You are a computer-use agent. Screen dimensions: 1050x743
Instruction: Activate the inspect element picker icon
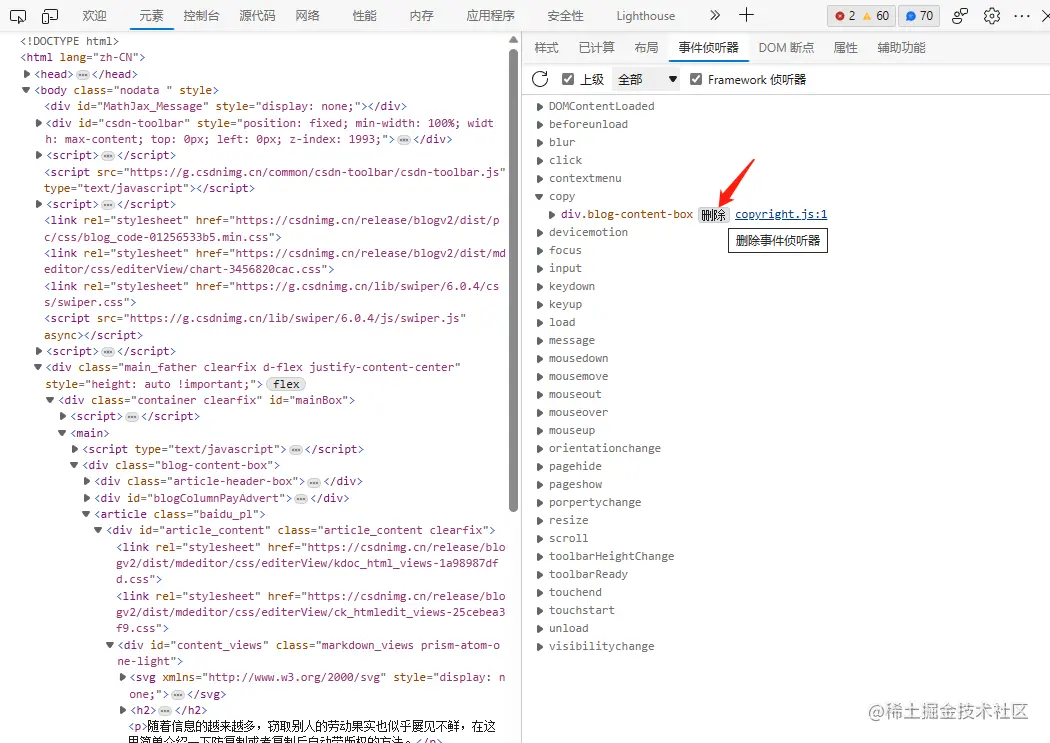point(18,16)
